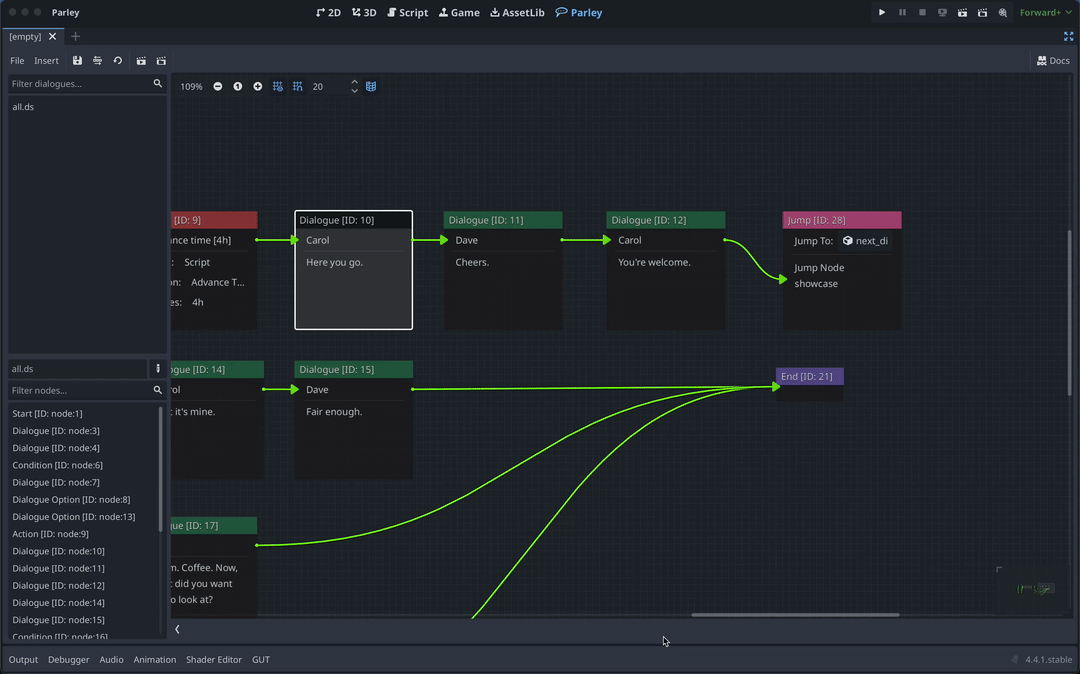Image resolution: width=1080 pixels, height=674 pixels.
Task: Click the save dialogue icon
Action: click(x=77, y=61)
